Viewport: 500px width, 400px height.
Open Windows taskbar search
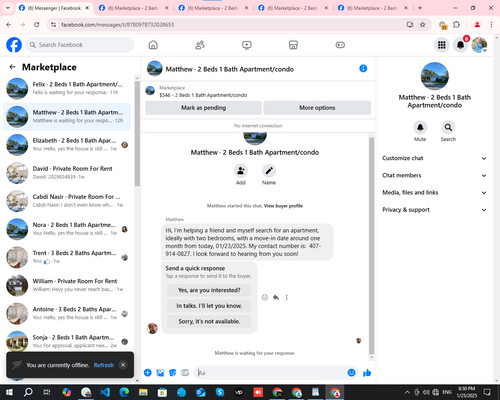(28, 392)
